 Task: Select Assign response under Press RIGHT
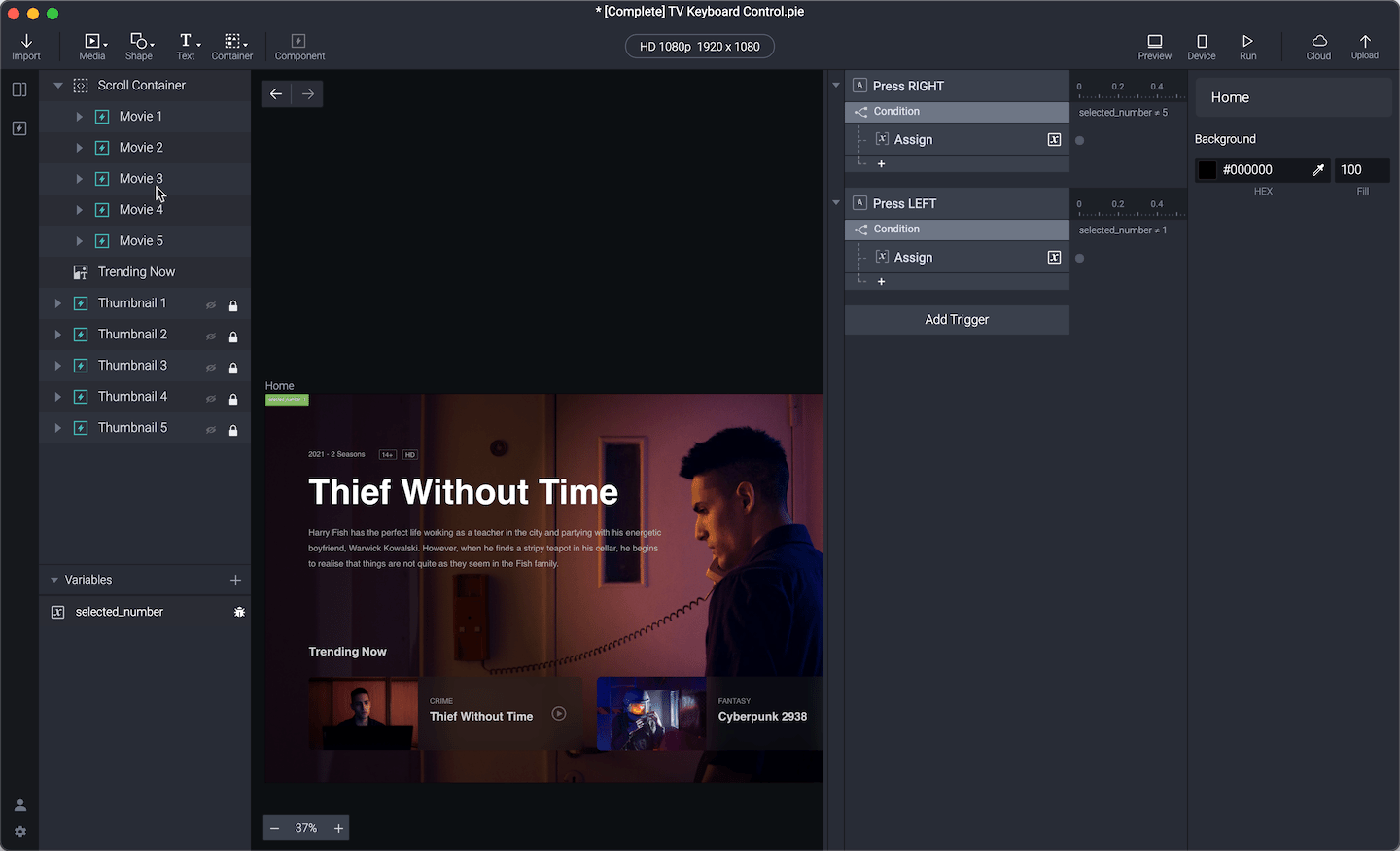(957, 140)
